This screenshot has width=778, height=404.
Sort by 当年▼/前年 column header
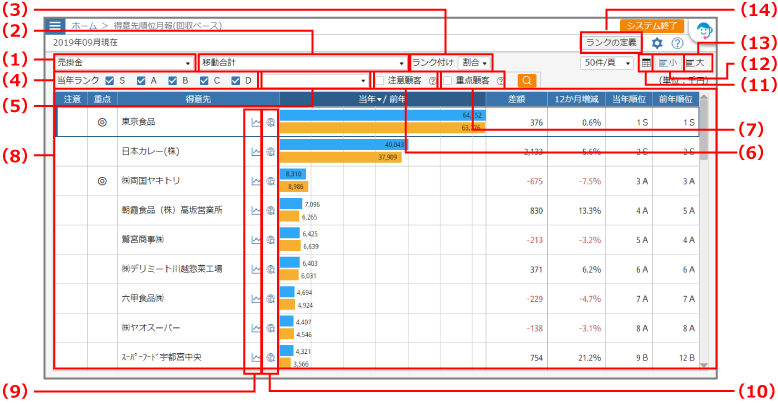point(382,99)
